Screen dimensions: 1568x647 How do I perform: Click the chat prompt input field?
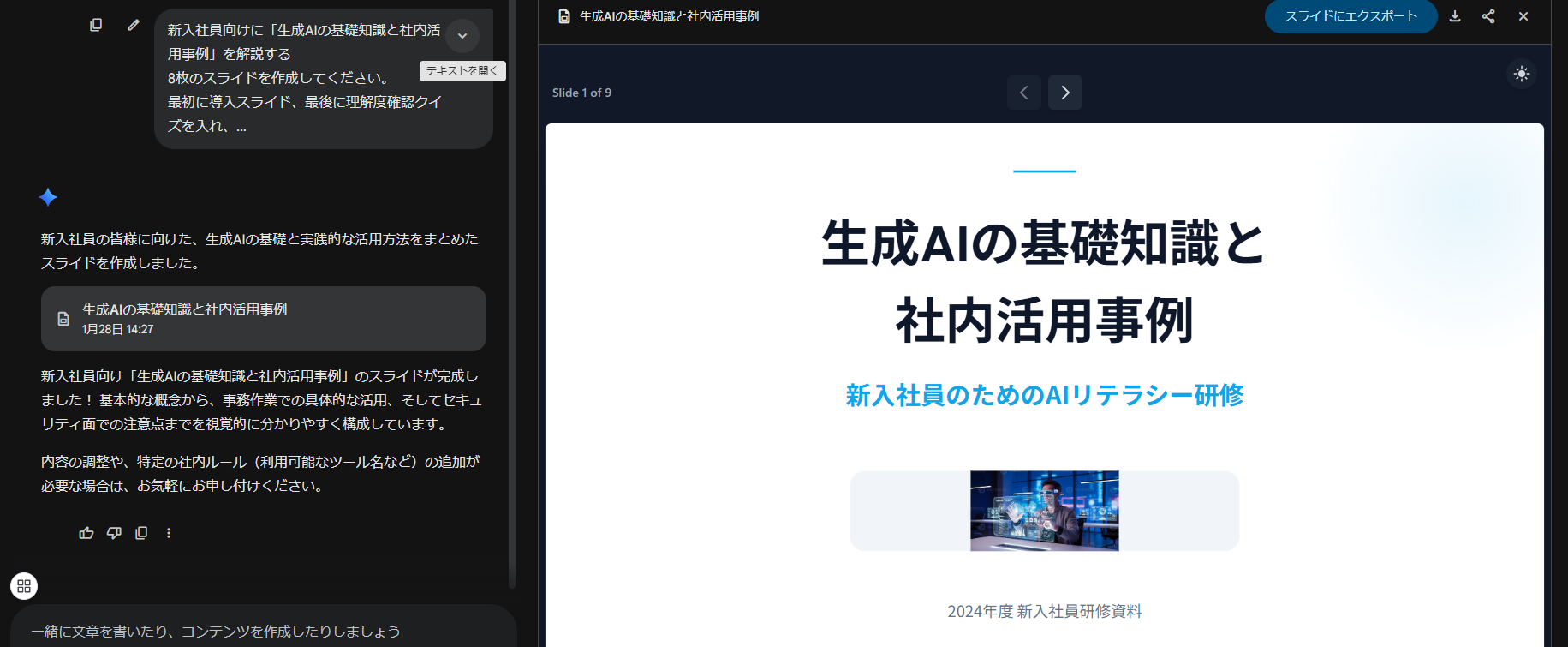point(257,631)
